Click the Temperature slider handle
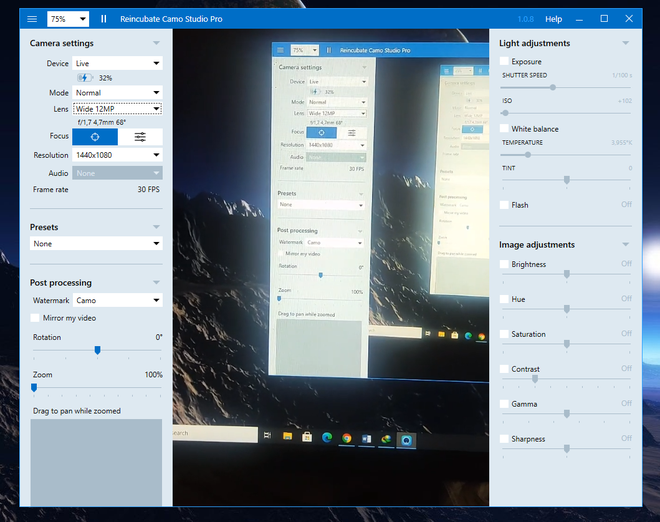The width and height of the screenshot is (660, 522). click(x=528, y=155)
